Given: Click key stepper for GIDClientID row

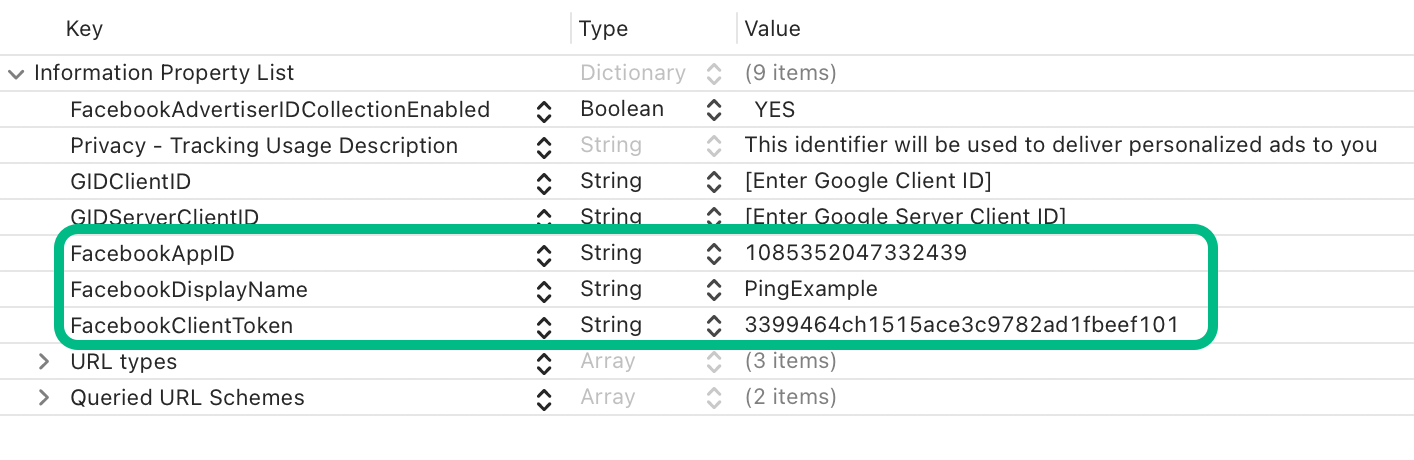Looking at the screenshot, I should pos(543,182).
